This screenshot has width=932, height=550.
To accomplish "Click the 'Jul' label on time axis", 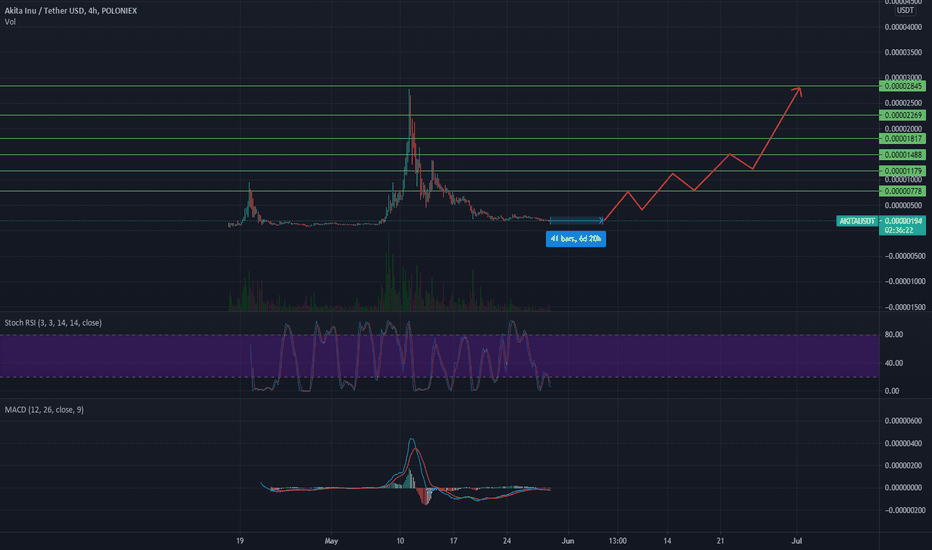I will (x=797, y=541).
